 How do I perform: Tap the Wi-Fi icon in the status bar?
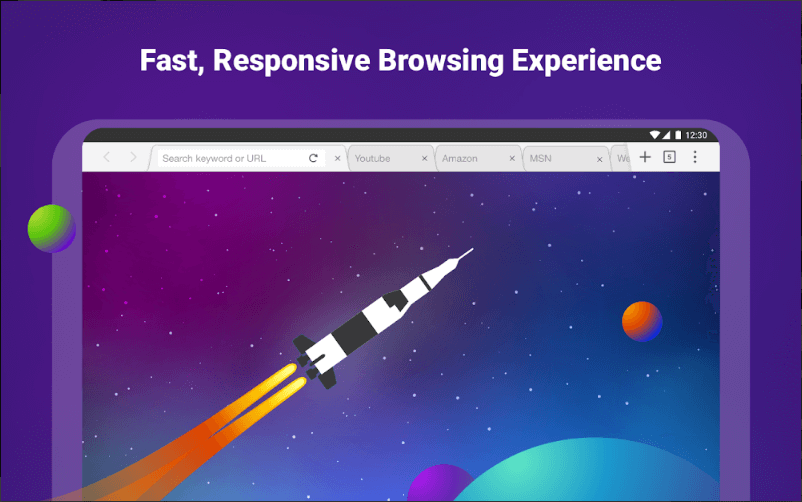654,135
